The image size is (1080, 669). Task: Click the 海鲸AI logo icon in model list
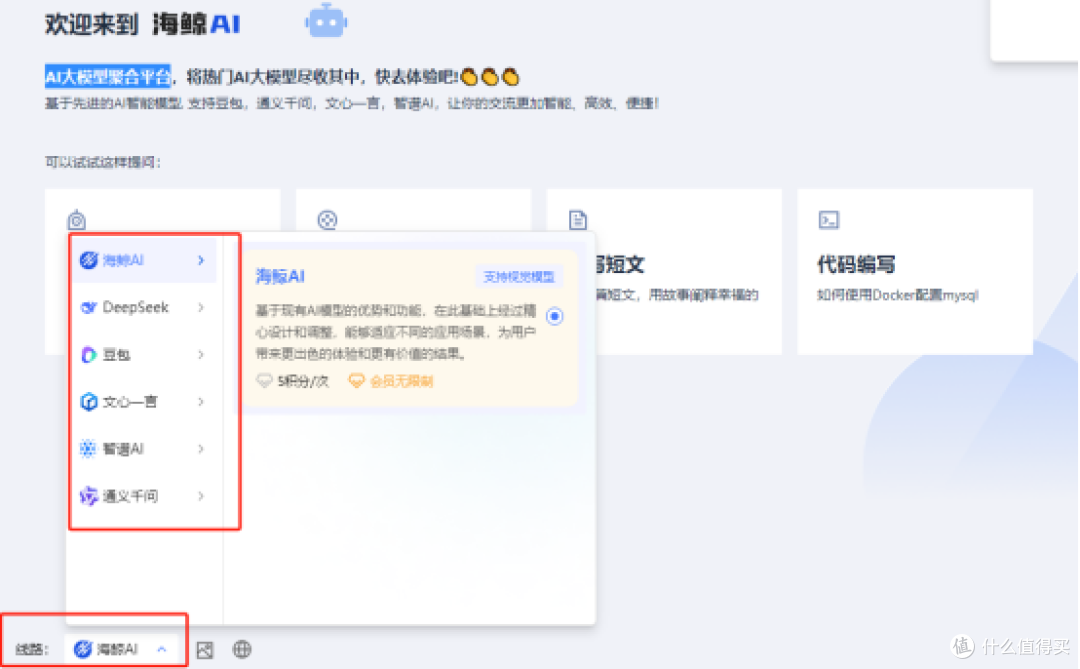[89, 260]
